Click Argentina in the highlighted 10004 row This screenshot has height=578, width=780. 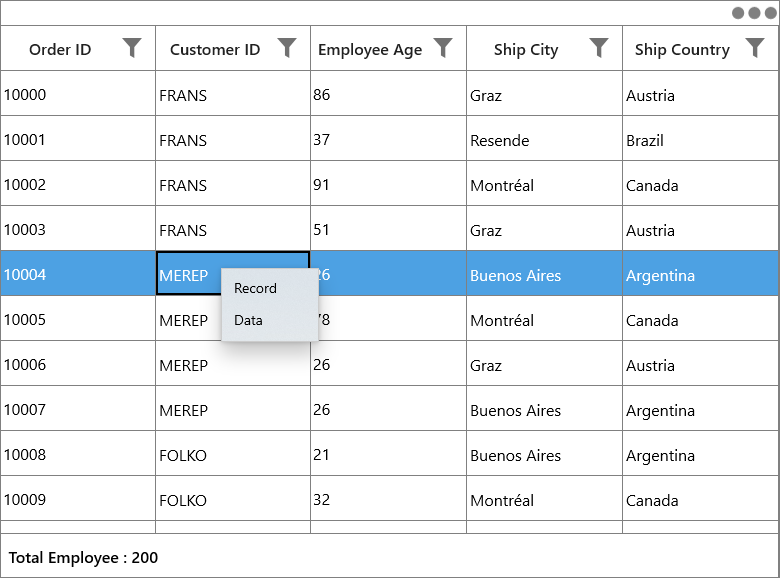click(x=700, y=274)
